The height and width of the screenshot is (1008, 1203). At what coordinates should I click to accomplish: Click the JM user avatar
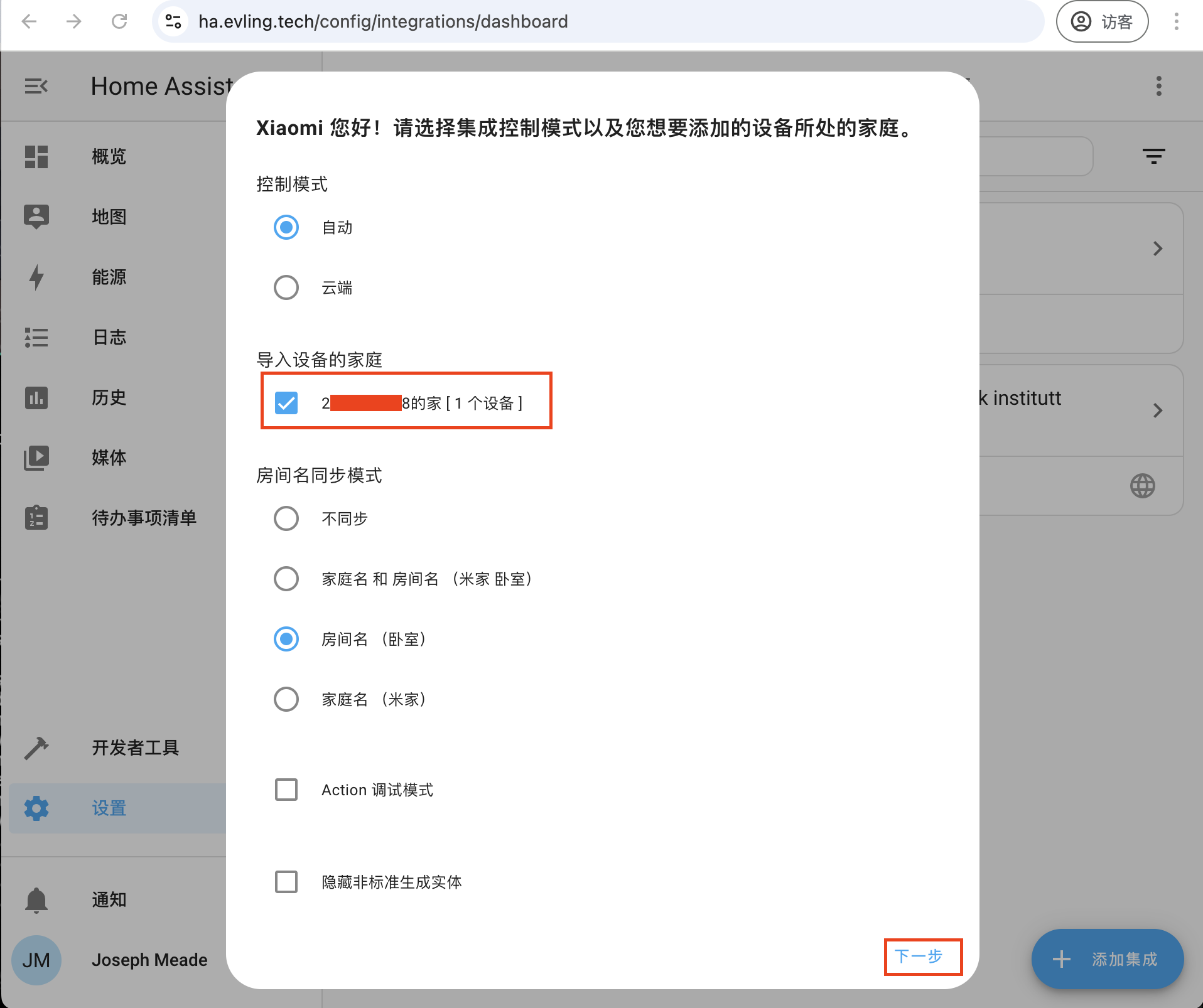(36, 960)
